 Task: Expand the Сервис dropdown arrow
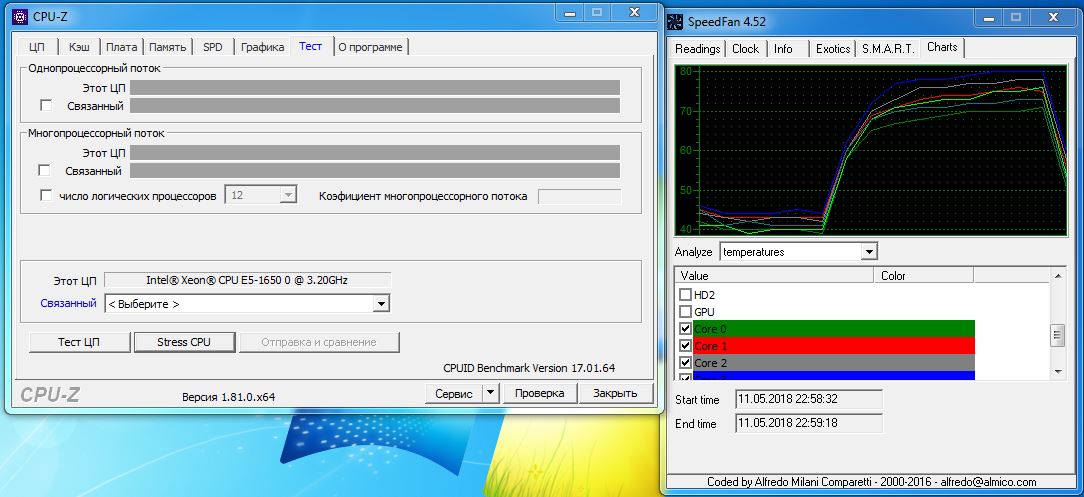(489, 393)
